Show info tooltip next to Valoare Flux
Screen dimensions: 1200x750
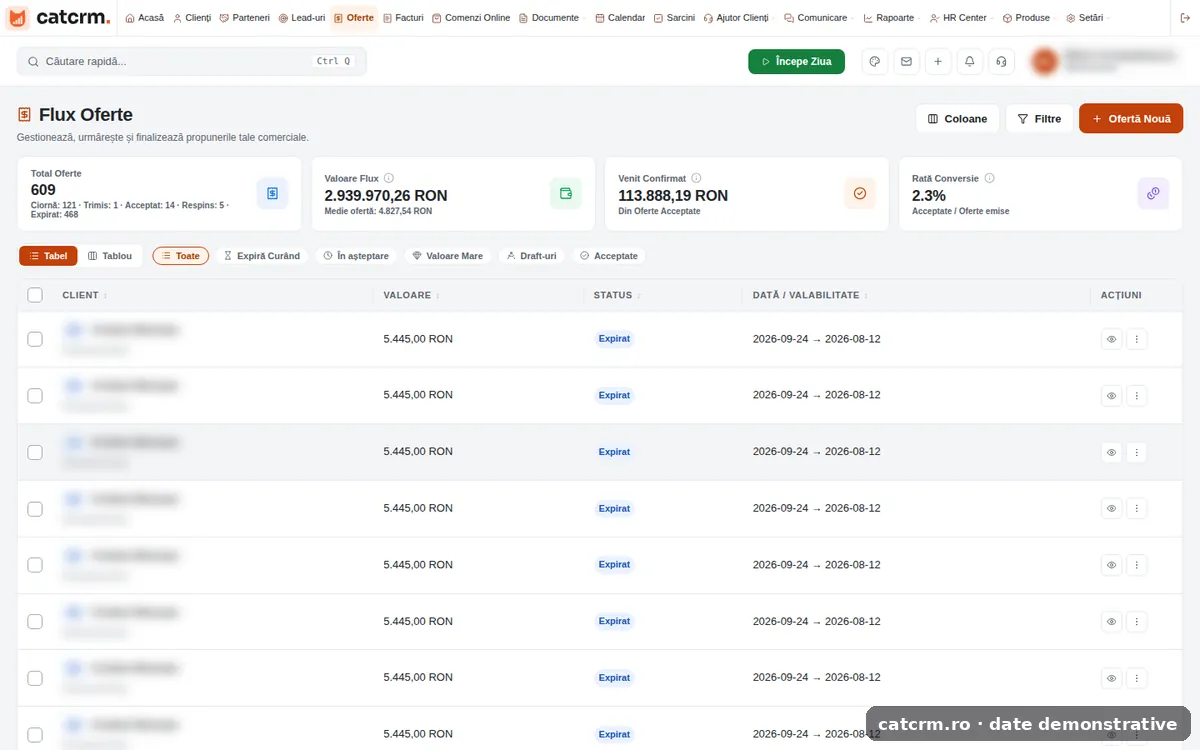(389, 178)
